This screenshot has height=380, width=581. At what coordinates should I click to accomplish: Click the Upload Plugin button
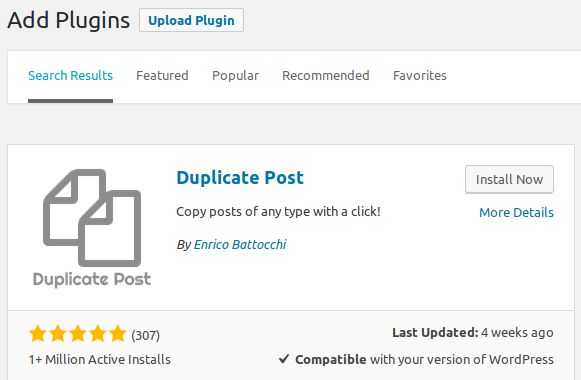[191, 20]
